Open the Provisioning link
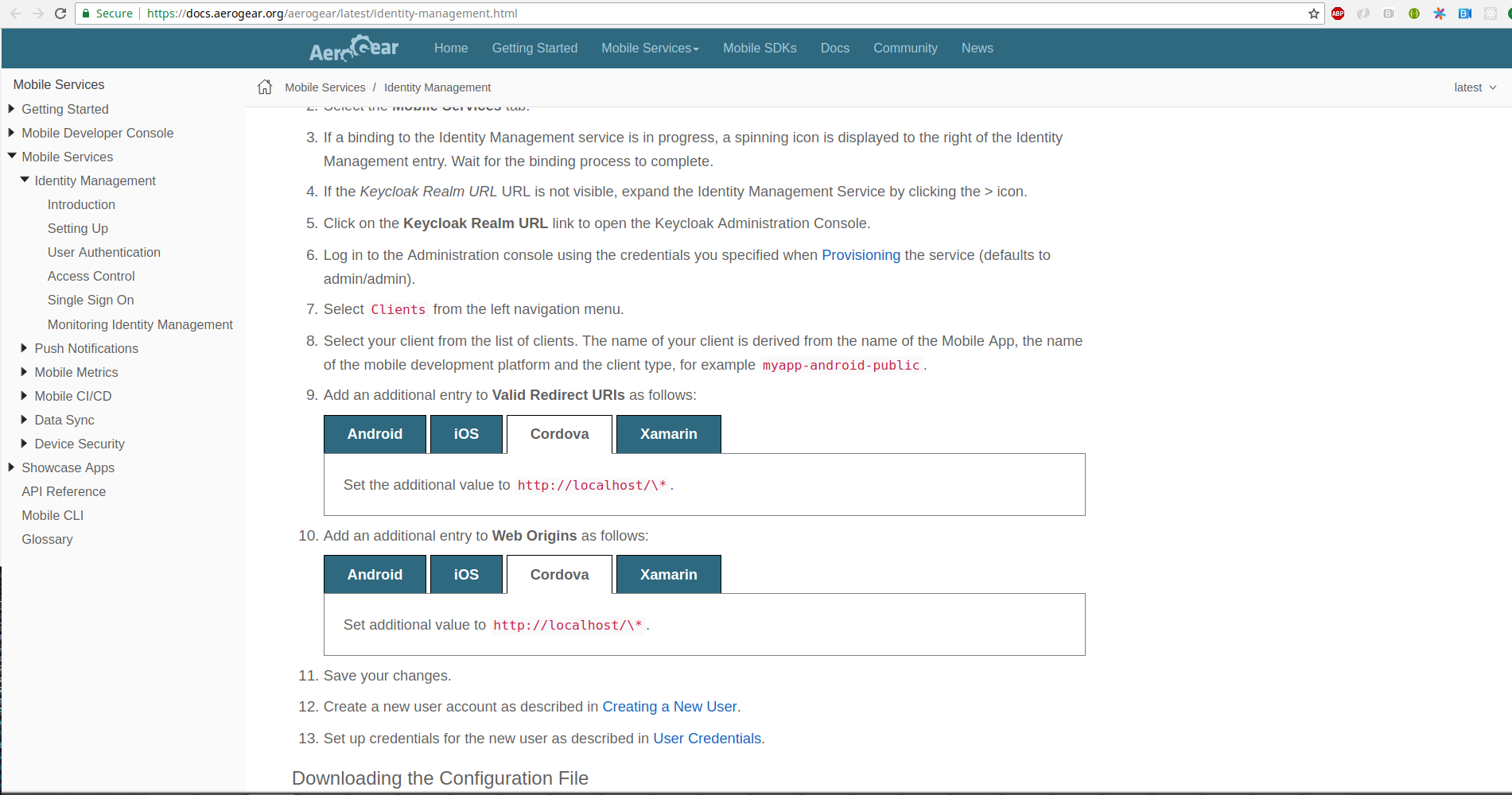1512x795 pixels. pyautogui.click(x=861, y=255)
